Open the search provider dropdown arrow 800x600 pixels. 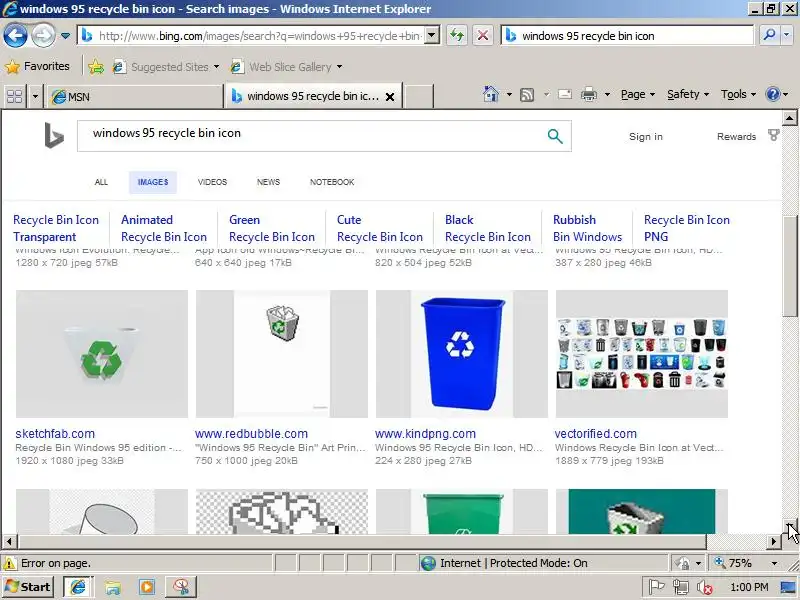pos(787,35)
